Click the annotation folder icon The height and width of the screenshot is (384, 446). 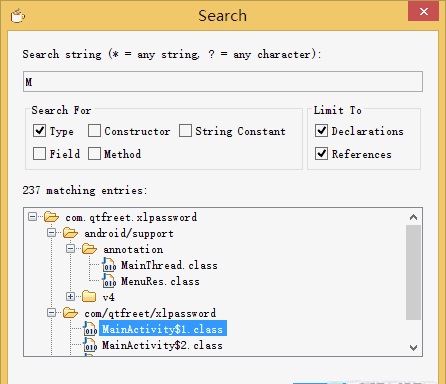[x=89, y=249]
